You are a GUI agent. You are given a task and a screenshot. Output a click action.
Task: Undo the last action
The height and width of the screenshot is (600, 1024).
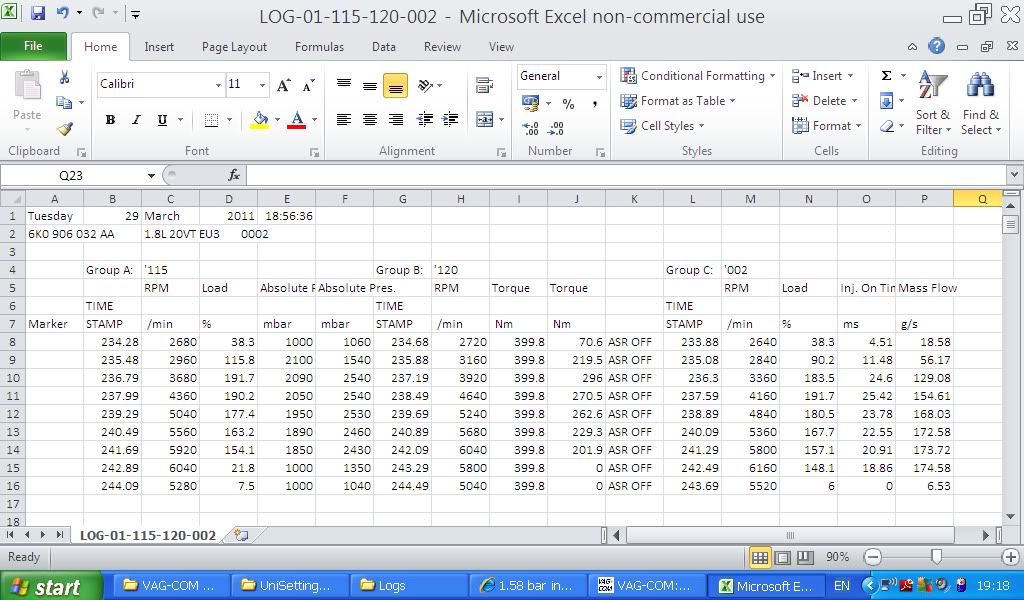tap(63, 12)
